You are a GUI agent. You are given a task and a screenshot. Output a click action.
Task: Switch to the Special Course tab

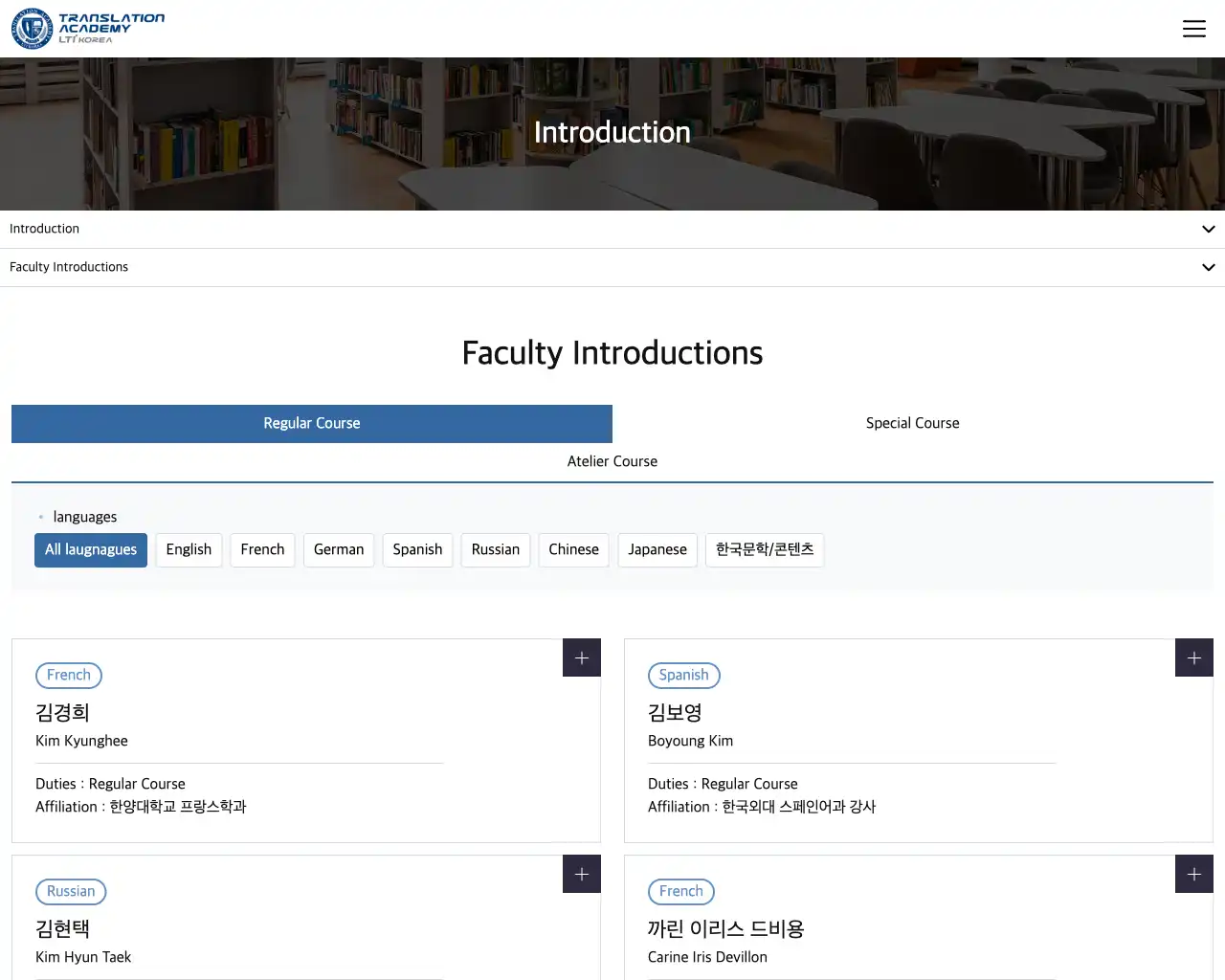[x=912, y=424]
